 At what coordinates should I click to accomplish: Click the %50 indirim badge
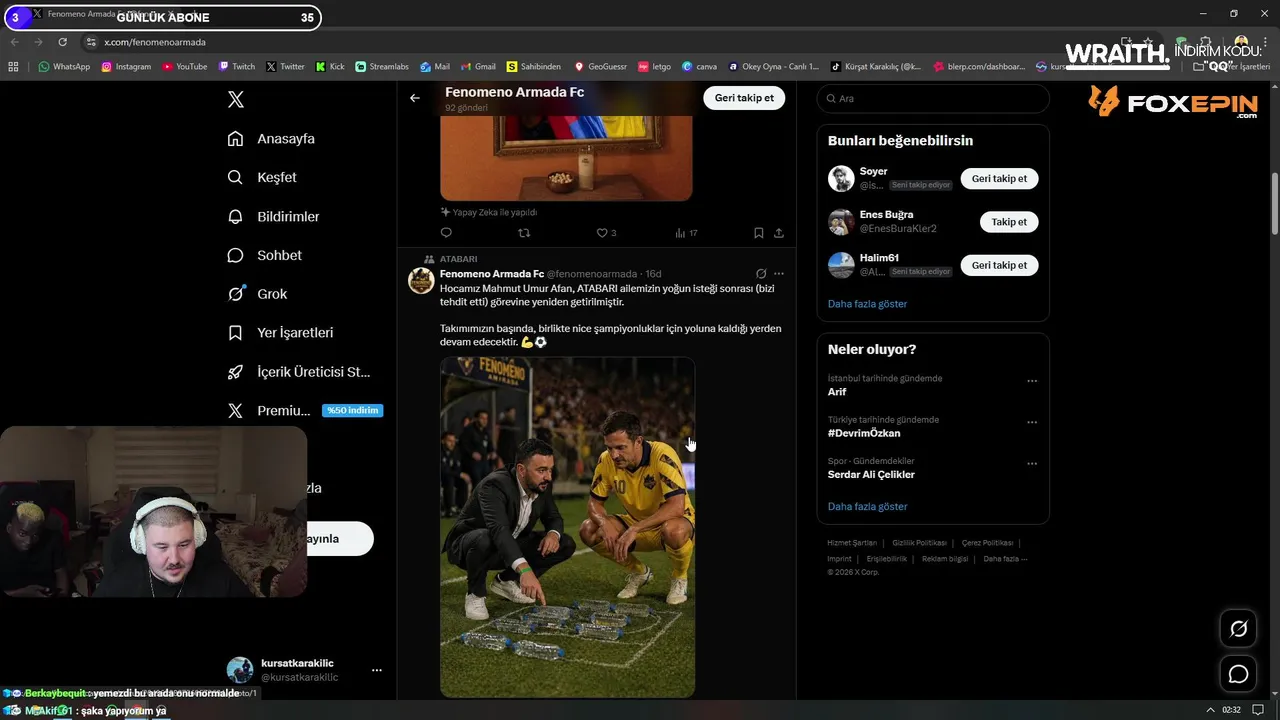point(352,410)
